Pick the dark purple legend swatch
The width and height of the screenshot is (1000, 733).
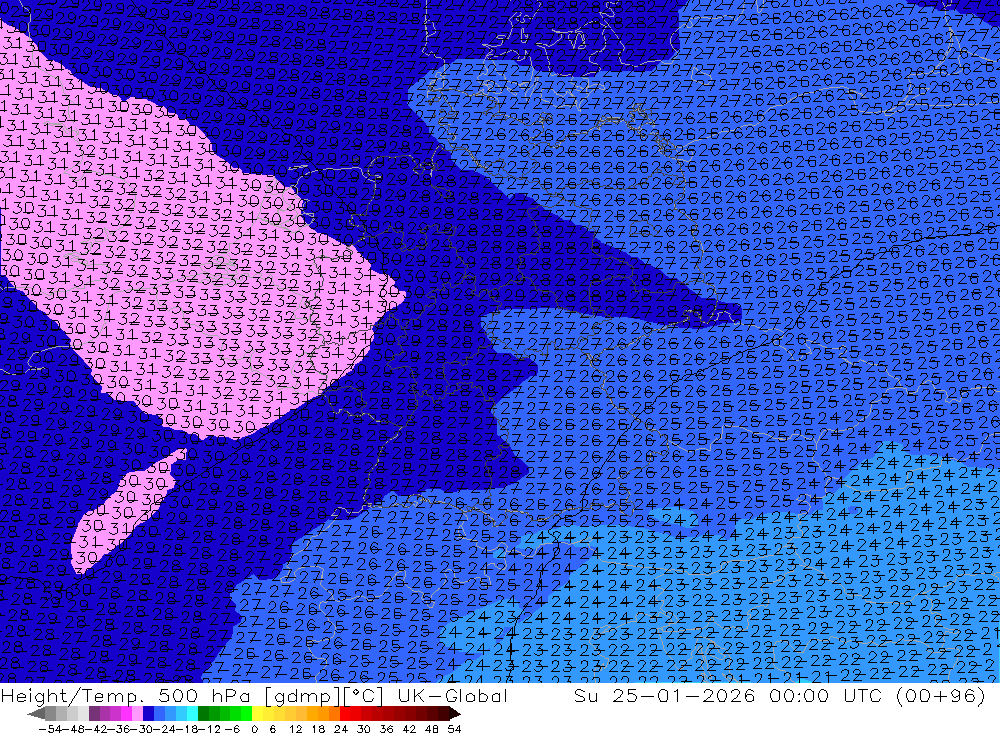pos(94,714)
